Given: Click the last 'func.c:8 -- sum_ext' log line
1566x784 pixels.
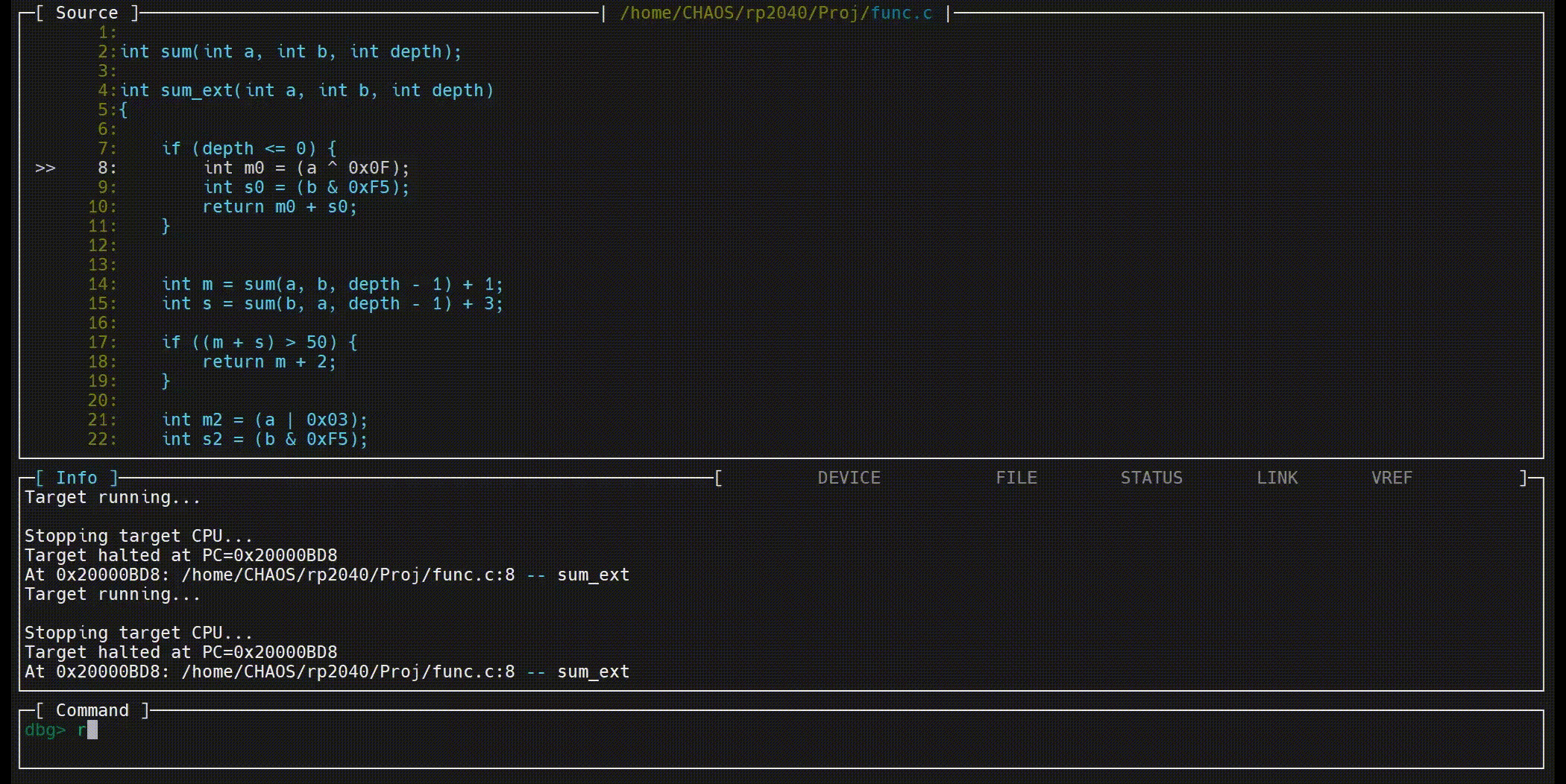Looking at the screenshot, I should [x=327, y=672].
